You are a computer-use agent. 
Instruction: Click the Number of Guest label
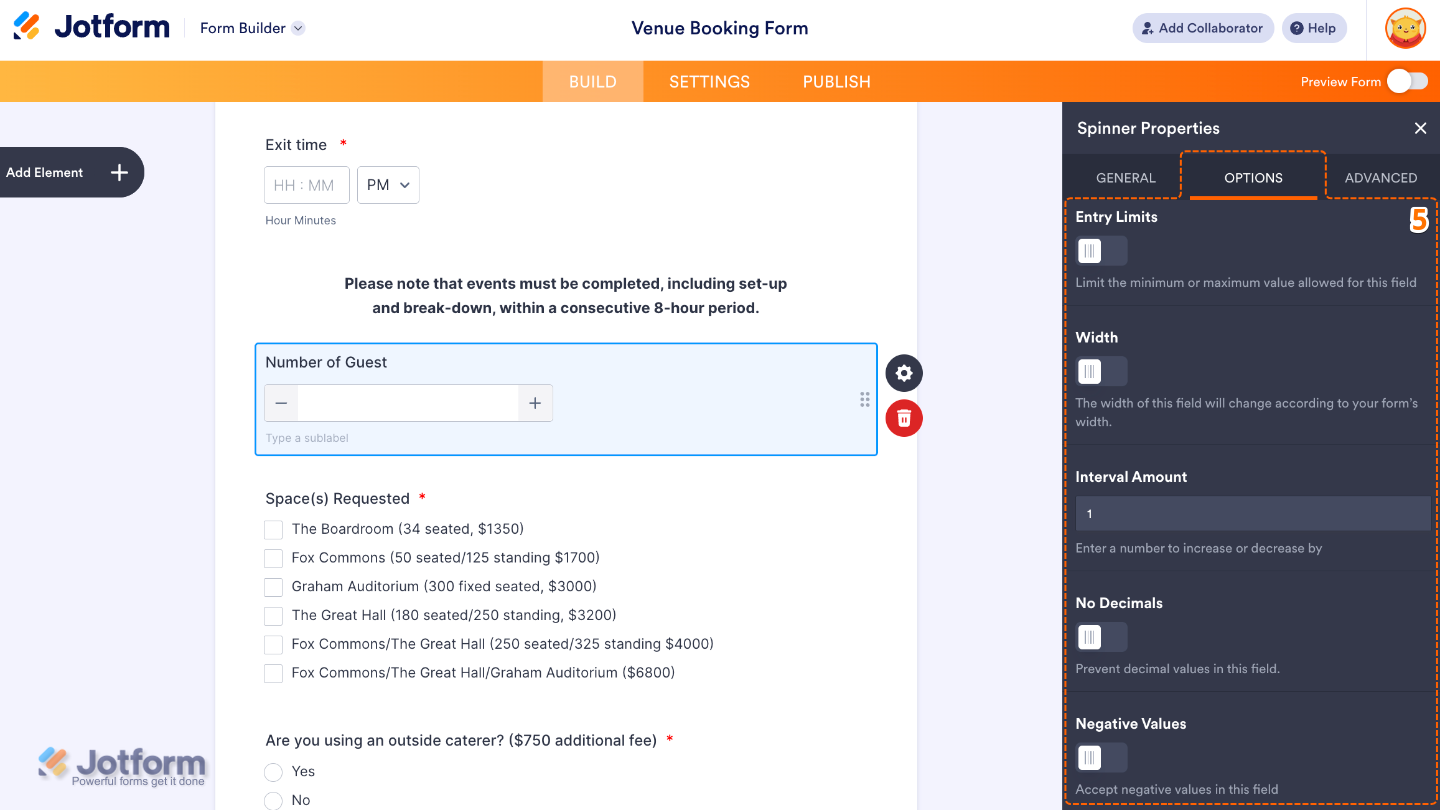[x=326, y=362]
